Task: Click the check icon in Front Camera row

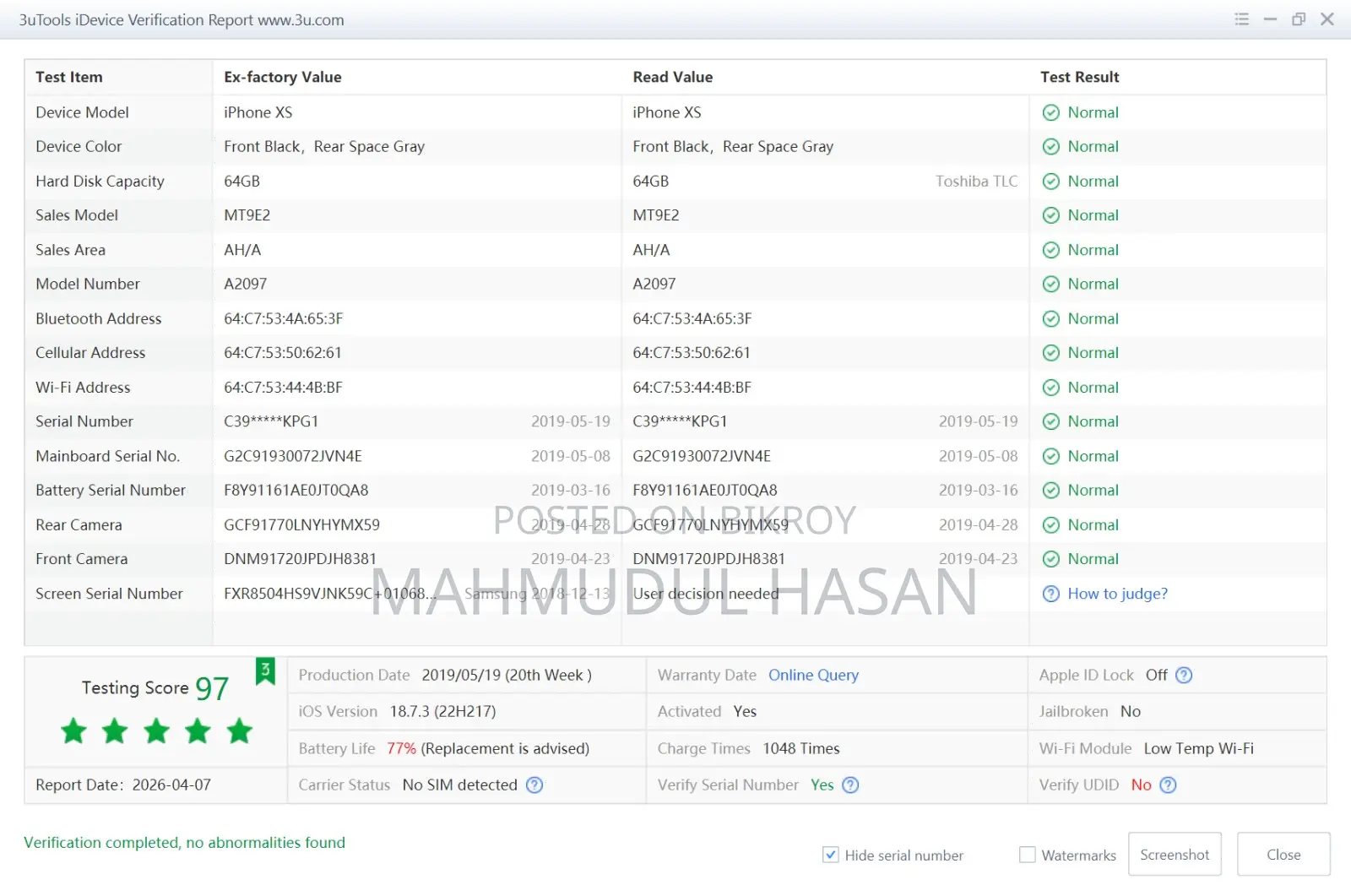Action: coord(1050,559)
